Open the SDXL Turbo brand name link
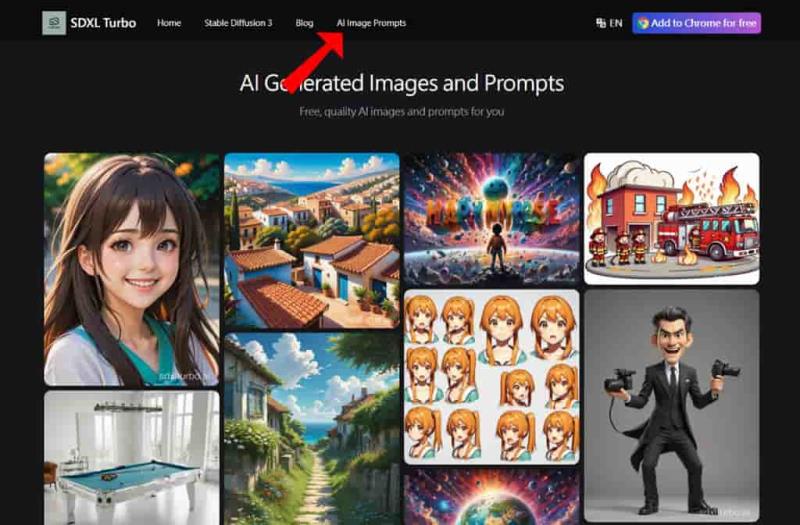The image size is (800, 525). tap(104, 23)
